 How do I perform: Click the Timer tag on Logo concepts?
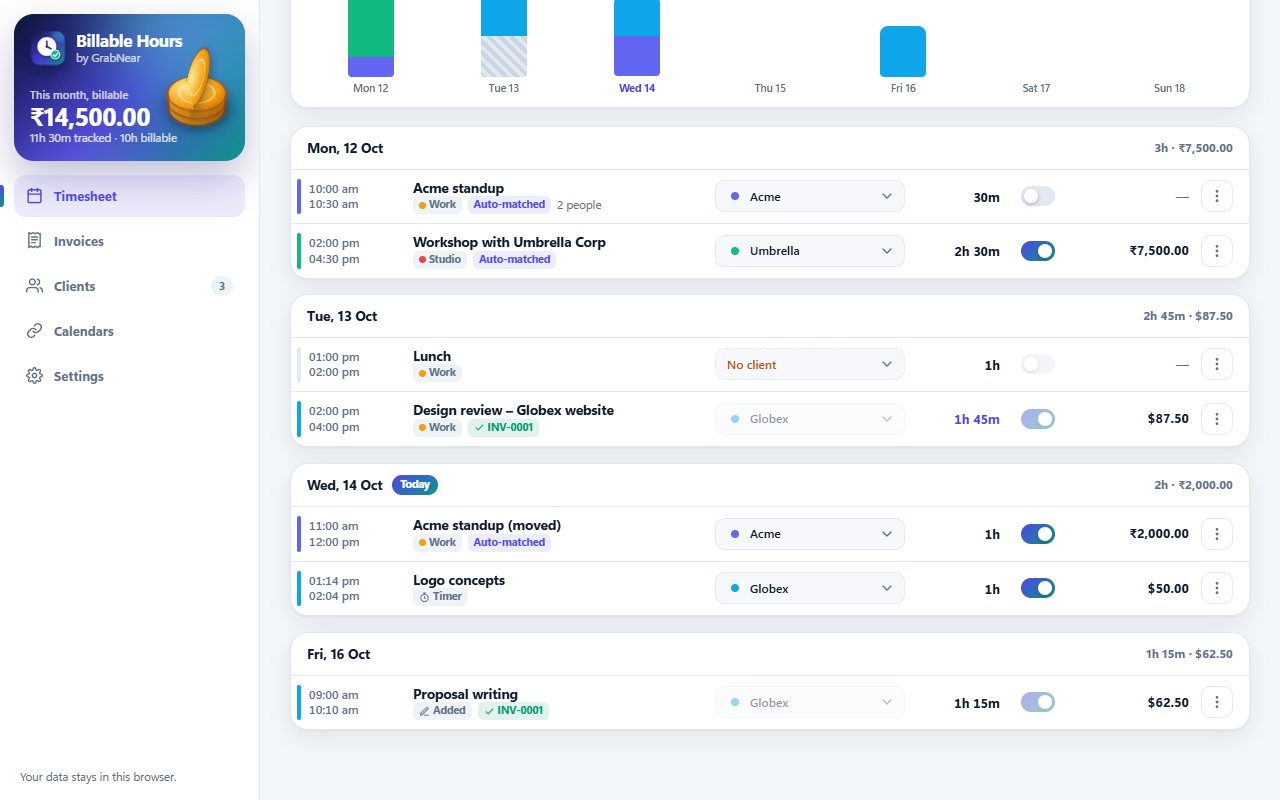(440, 597)
